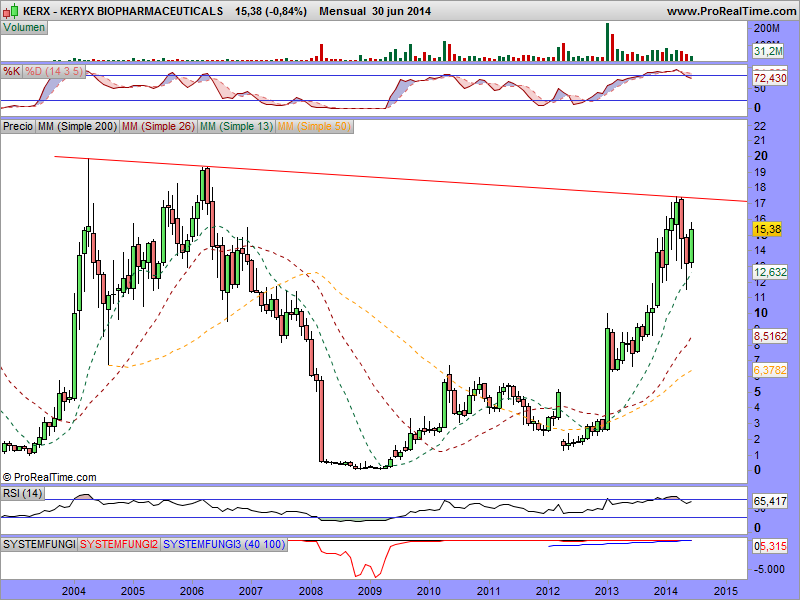Click the SYSTEMFUNGI2 indicator label
Screen dimensions: 800x600
tap(119, 544)
